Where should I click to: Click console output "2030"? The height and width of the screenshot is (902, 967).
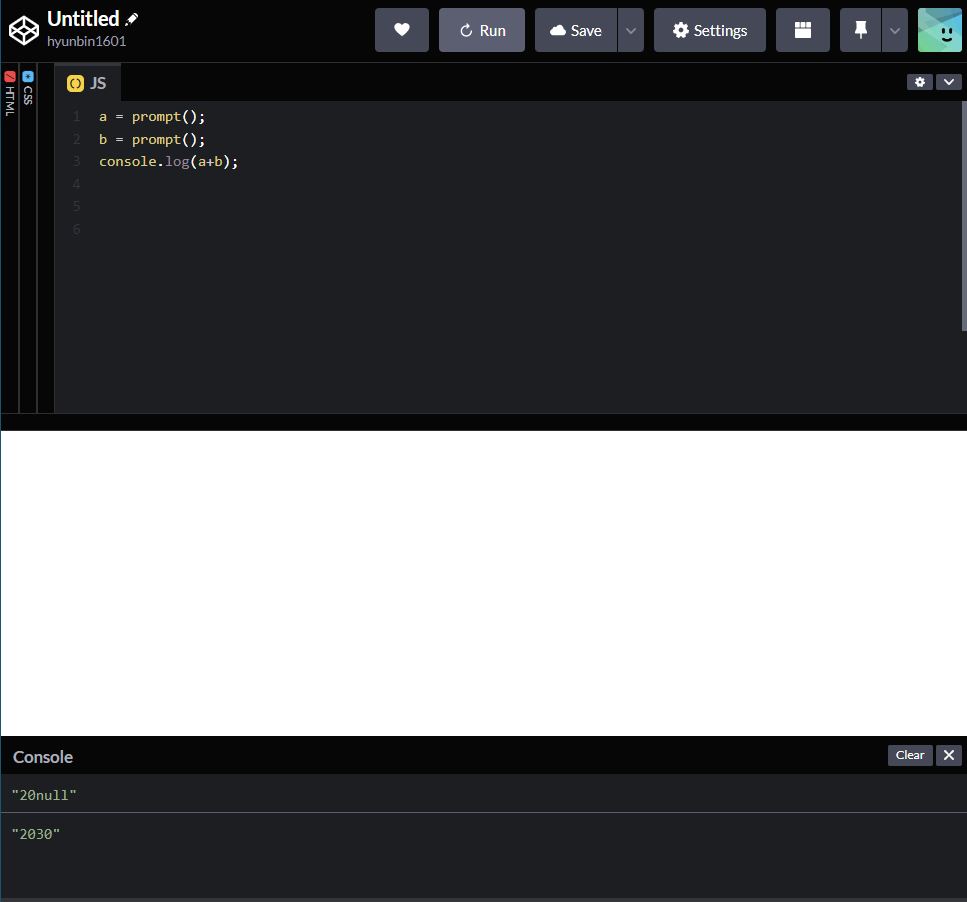[x=36, y=834]
